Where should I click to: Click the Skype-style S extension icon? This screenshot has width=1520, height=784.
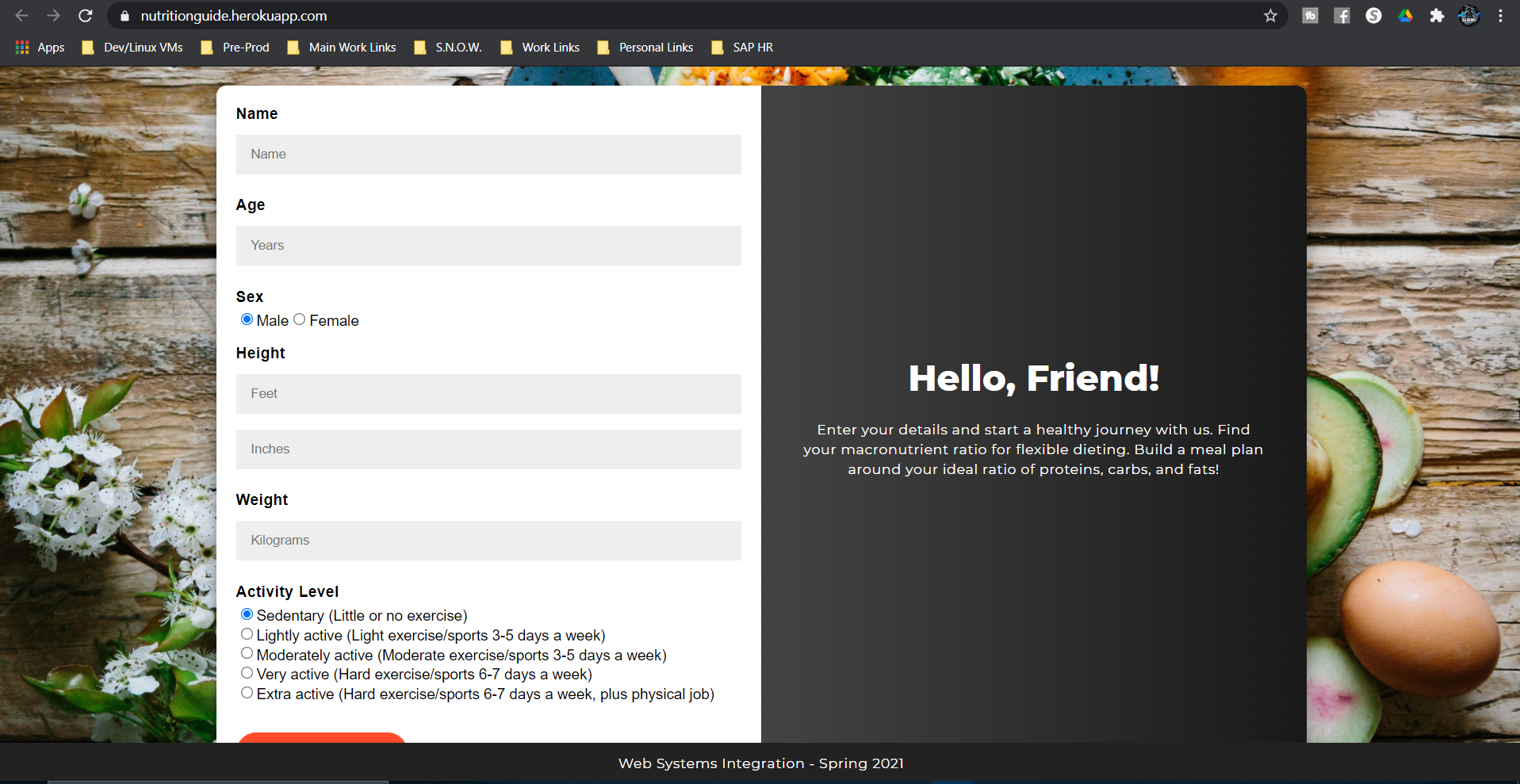click(x=1373, y=16)
